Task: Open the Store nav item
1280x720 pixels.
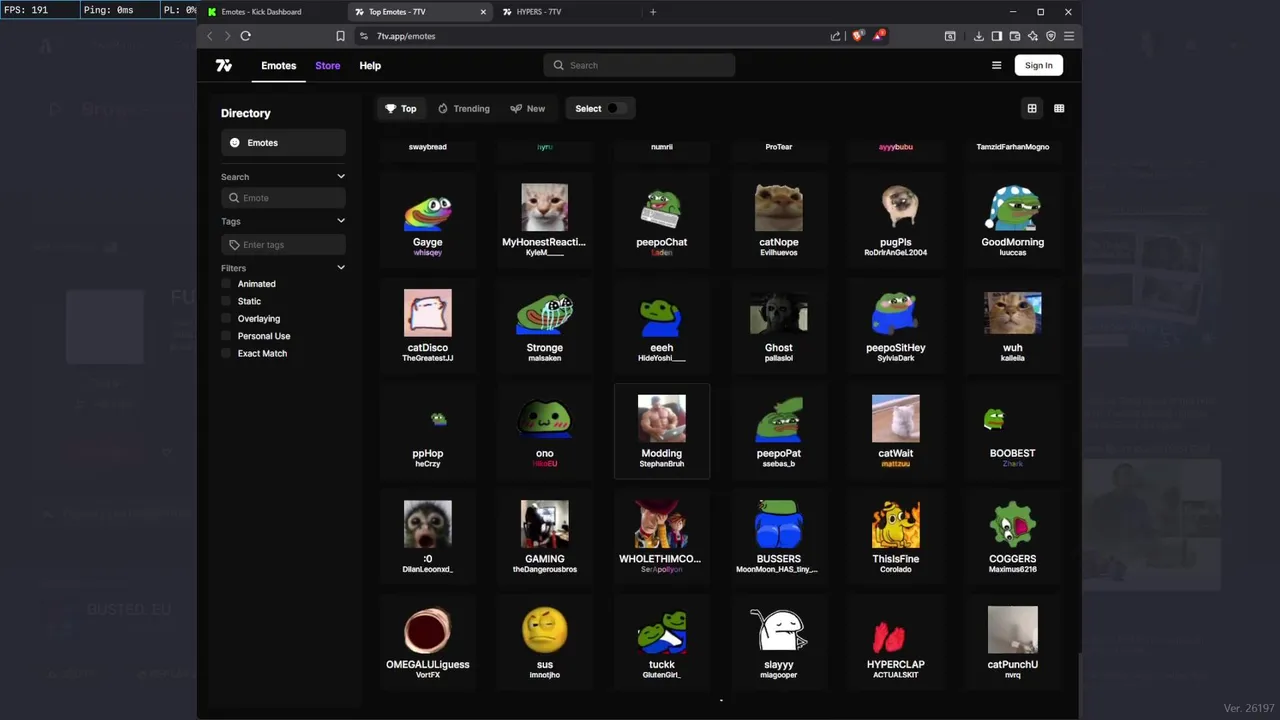Action: coord(328,65)
